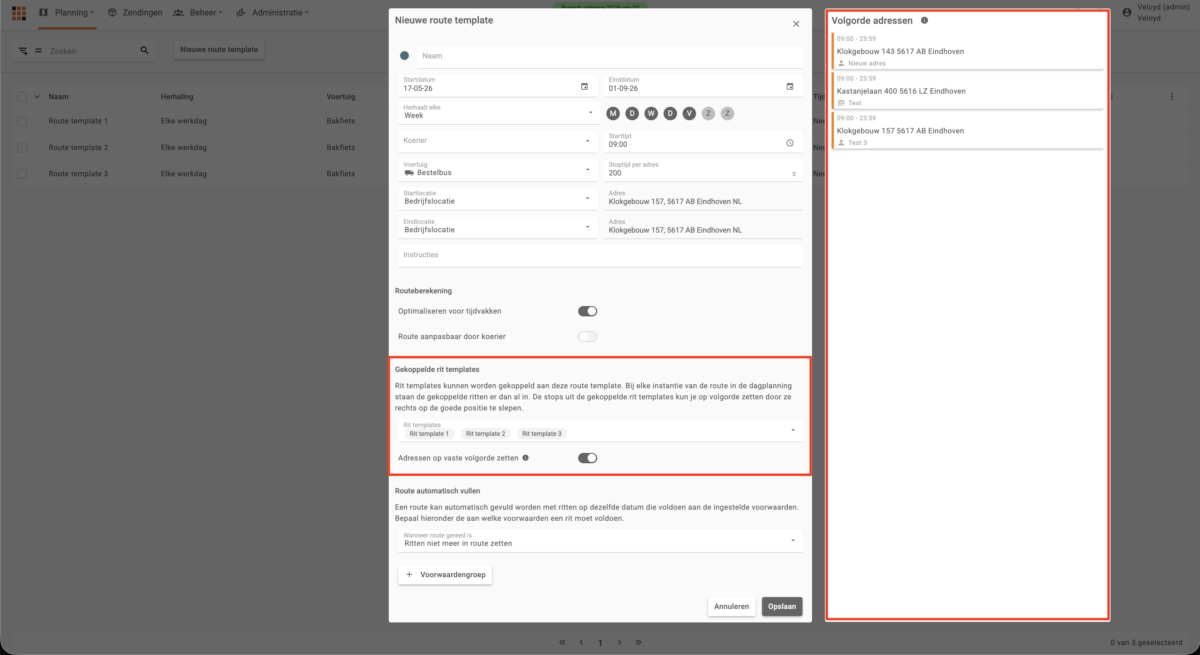Viewport: 1200px width, 655px height.
Task: Open the Beheer menu
Action: coord(197,12)
